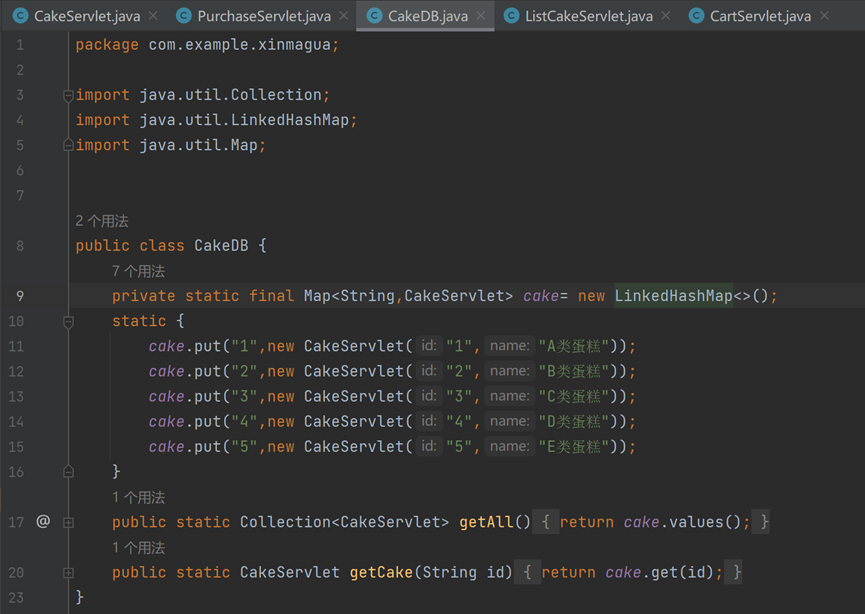The image size is (865, 614).
Task: Show the 2 usages hint above class CakeDB
Action: coord(102,221)
